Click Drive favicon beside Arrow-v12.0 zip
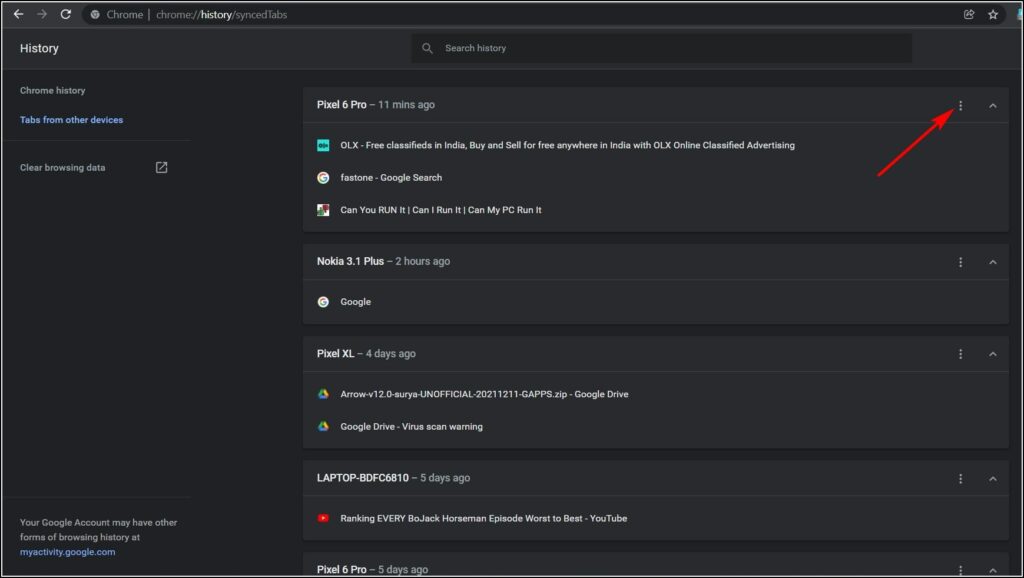Screen dimensions: 1024x578 pyautogui.click(x=323, y=394)
